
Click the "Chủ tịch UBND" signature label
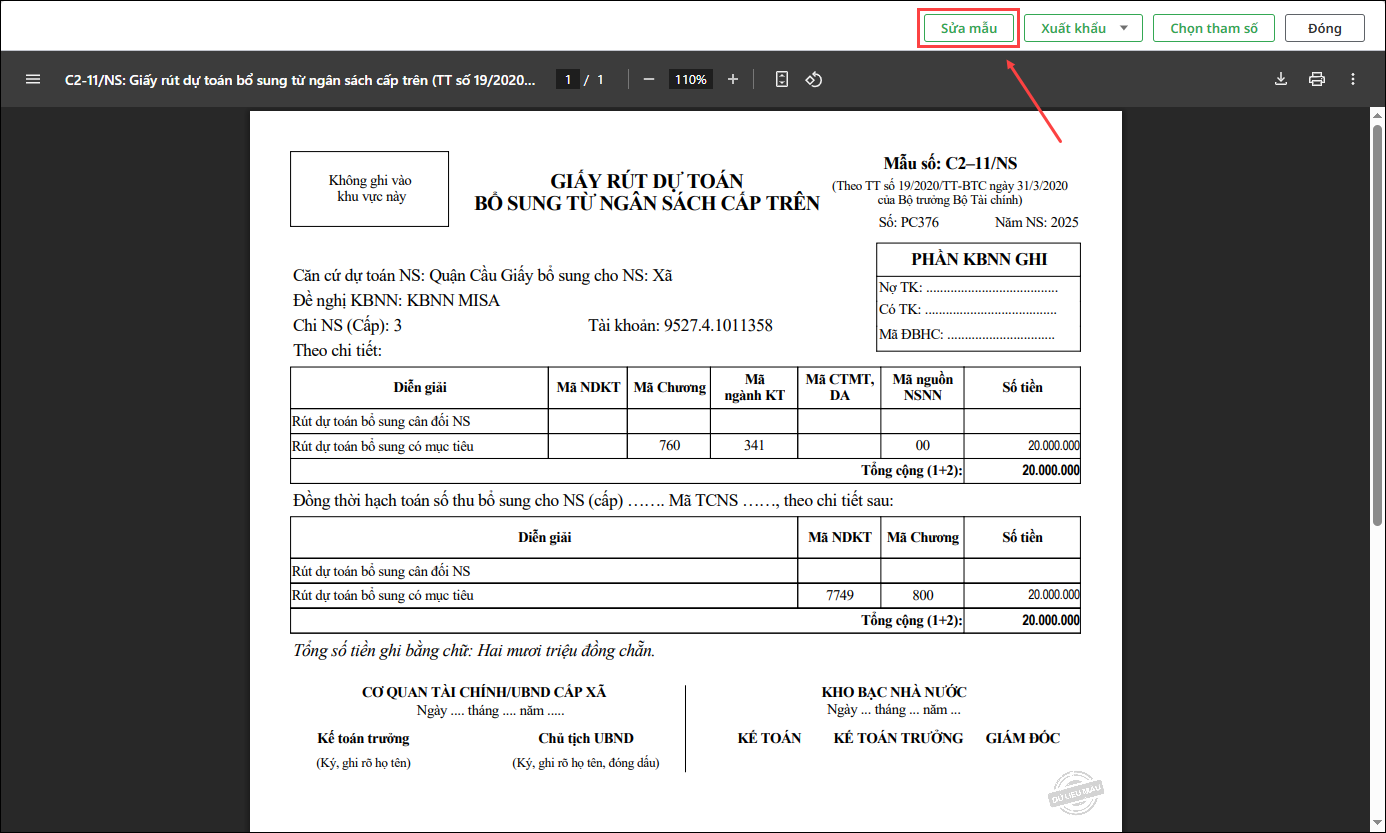586,739
